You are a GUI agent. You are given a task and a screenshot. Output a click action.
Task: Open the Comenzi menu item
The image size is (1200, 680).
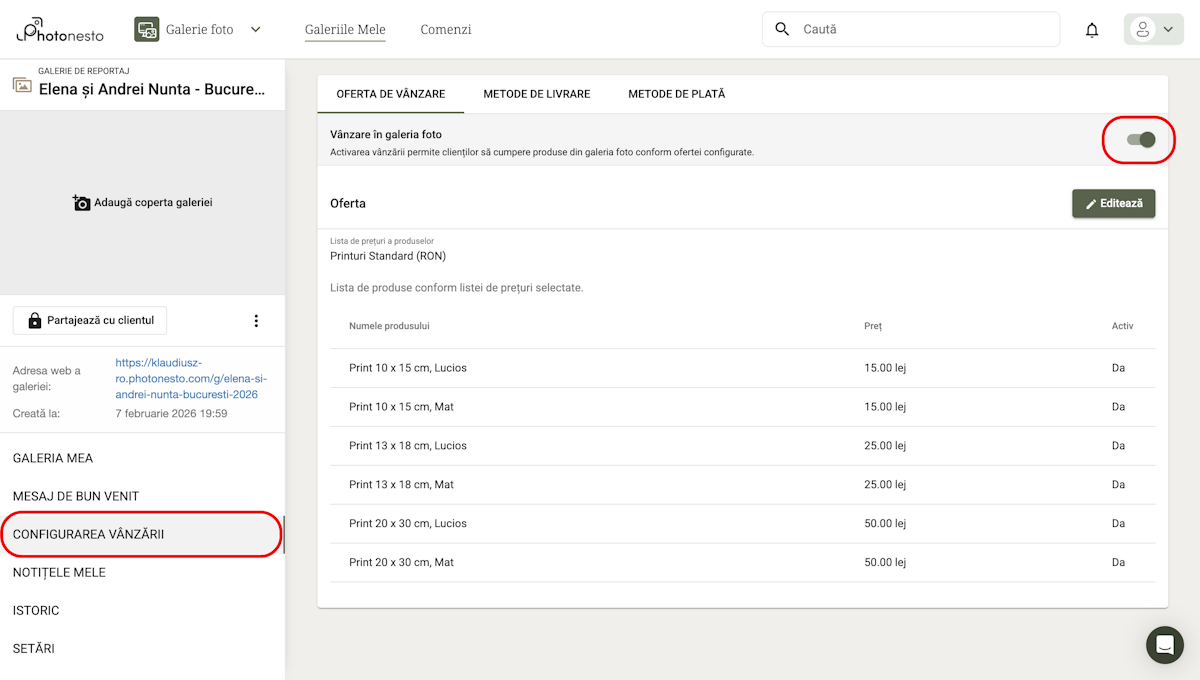[x=446, y=30]
